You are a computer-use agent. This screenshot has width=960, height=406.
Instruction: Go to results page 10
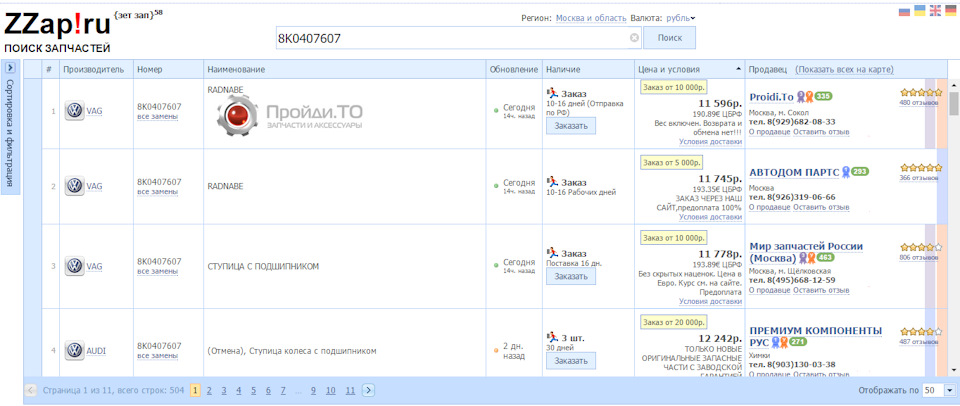[x=331, y=390]
